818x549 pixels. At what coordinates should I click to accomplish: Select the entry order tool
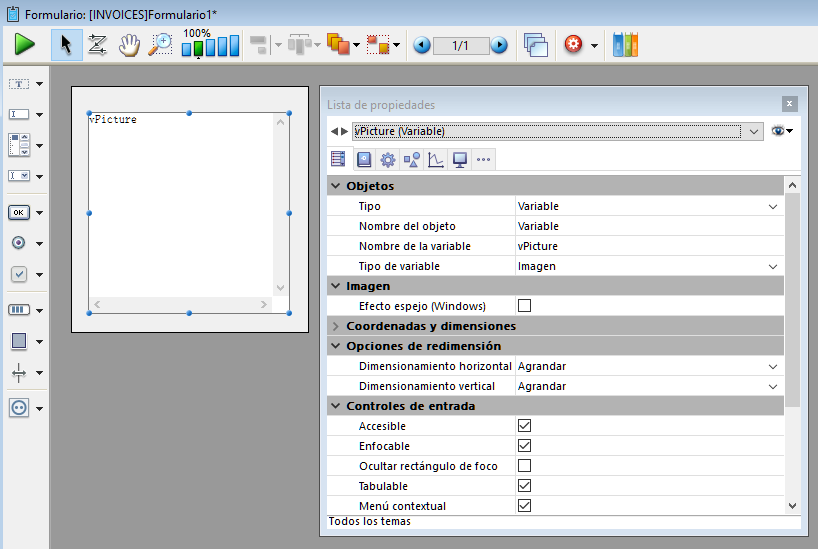[x=97, y=45]
